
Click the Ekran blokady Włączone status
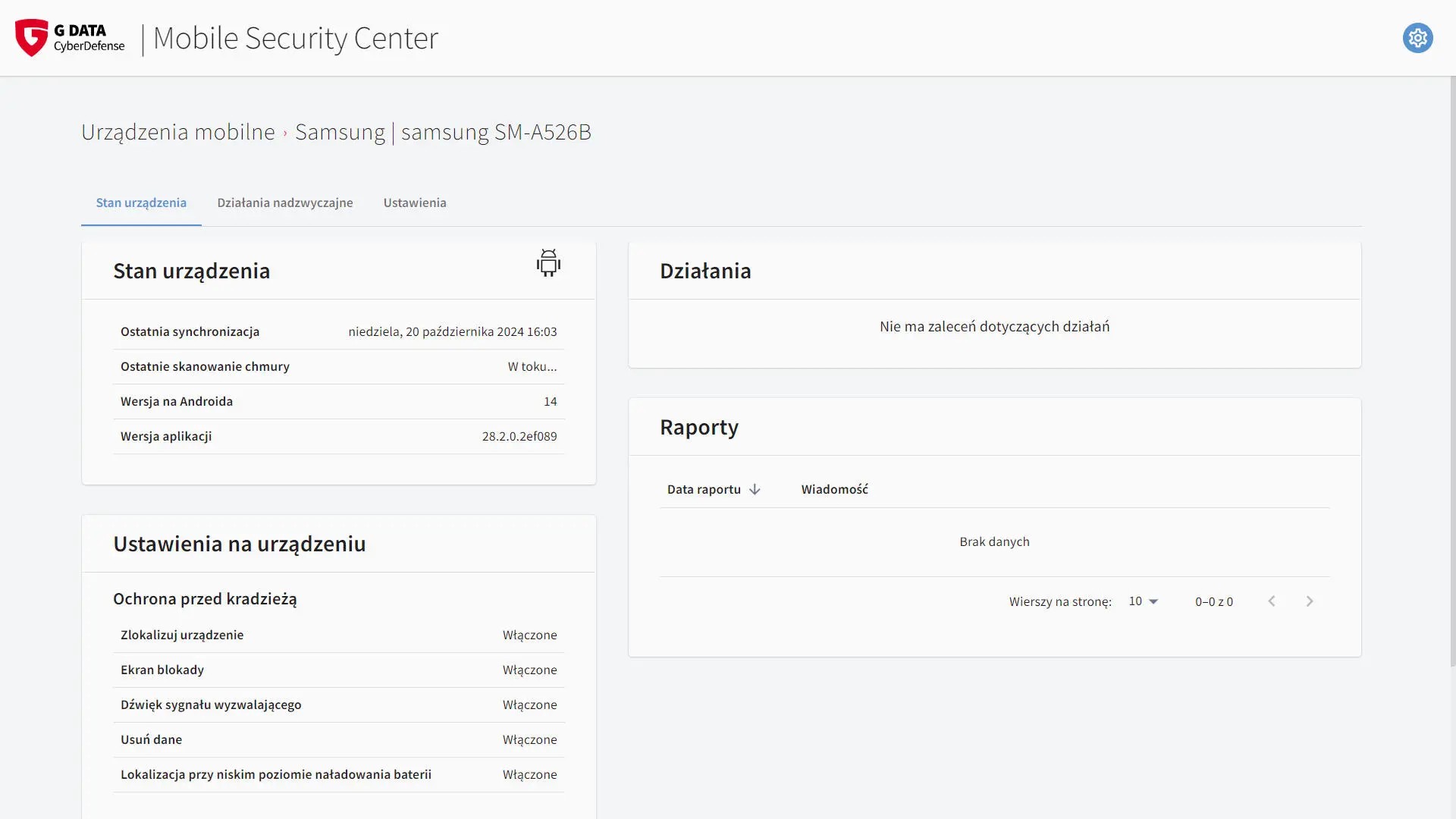click(529, 670)
